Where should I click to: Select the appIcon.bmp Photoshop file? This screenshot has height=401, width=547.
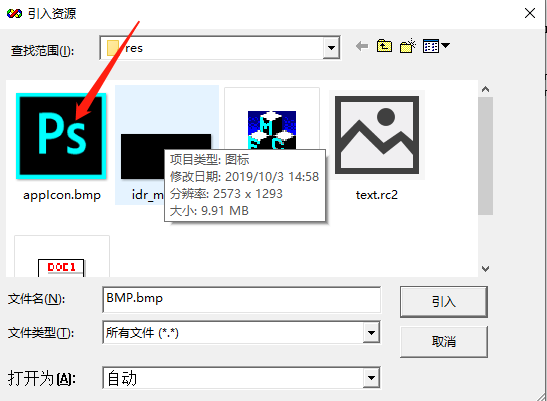[61, 136]
